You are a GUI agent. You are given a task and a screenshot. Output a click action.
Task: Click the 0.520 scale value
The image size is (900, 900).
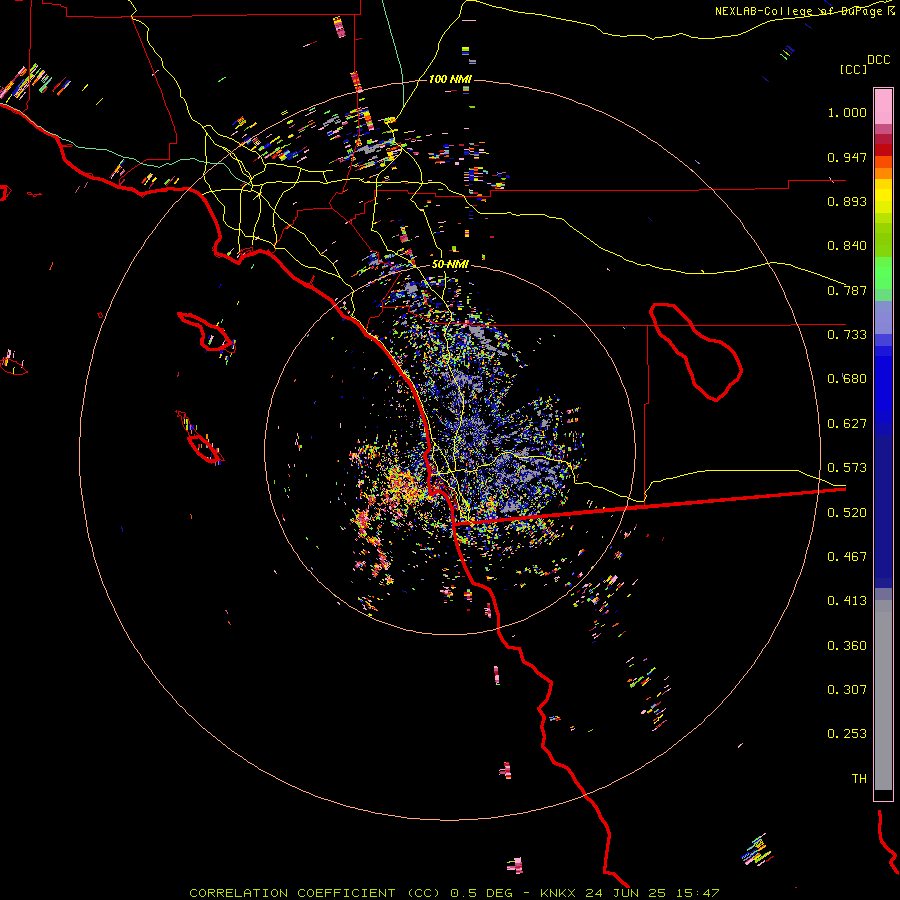[847, 513]
